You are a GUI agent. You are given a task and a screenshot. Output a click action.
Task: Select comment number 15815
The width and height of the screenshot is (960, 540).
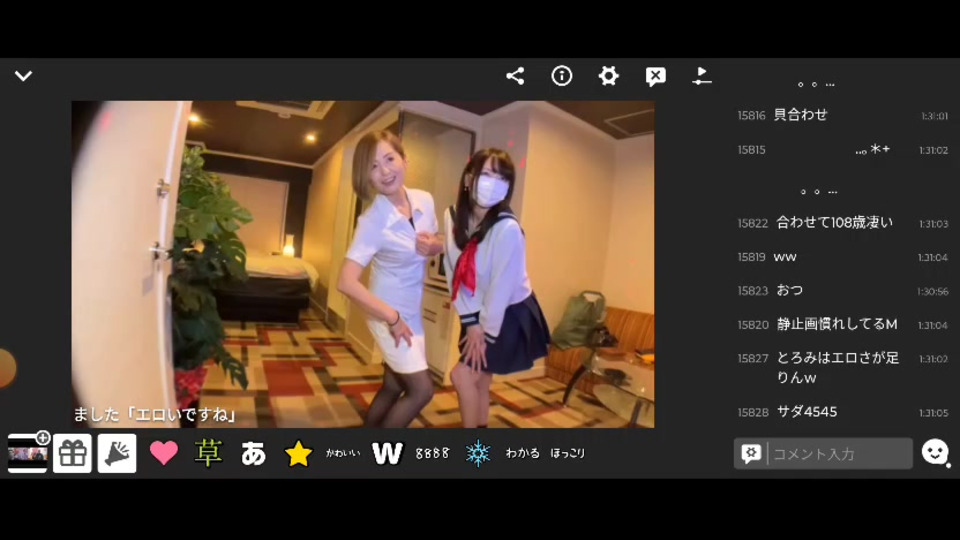click(x=751, y=150)
